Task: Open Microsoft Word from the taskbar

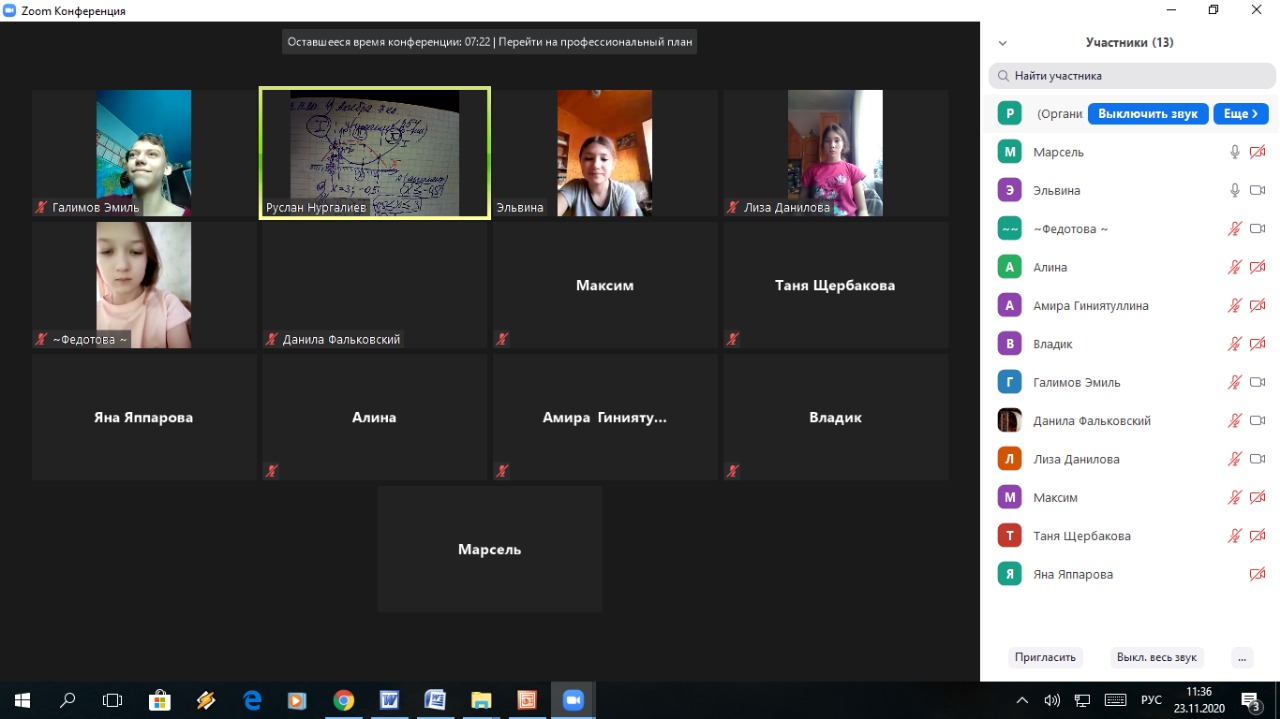Action: coord(389,700)
